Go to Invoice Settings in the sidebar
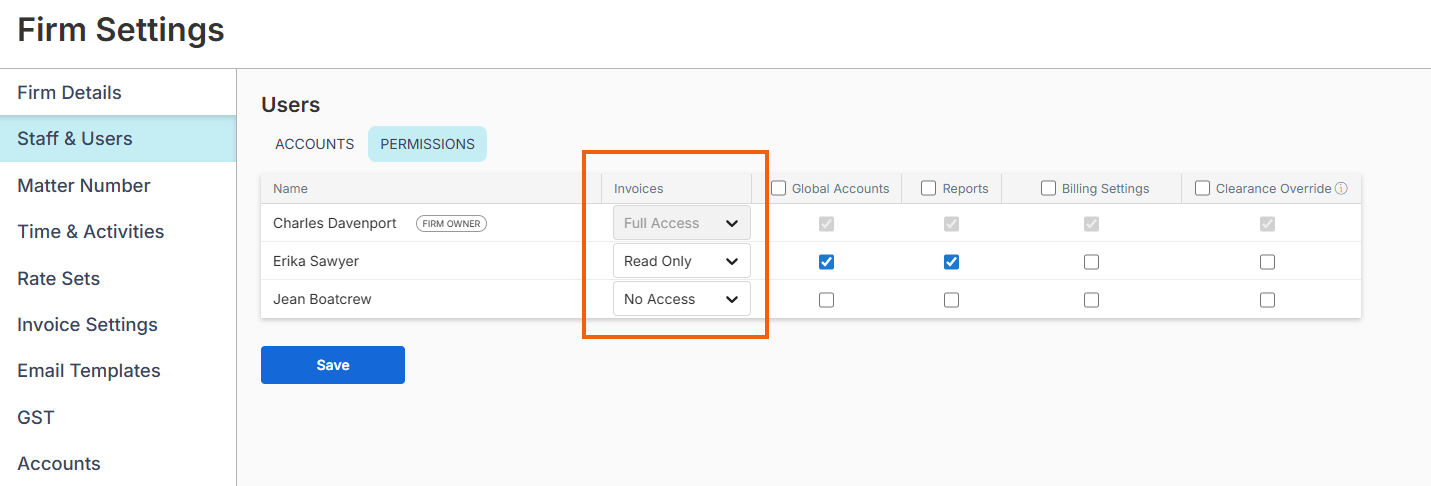1431x486 pixels. click(87, 325)
